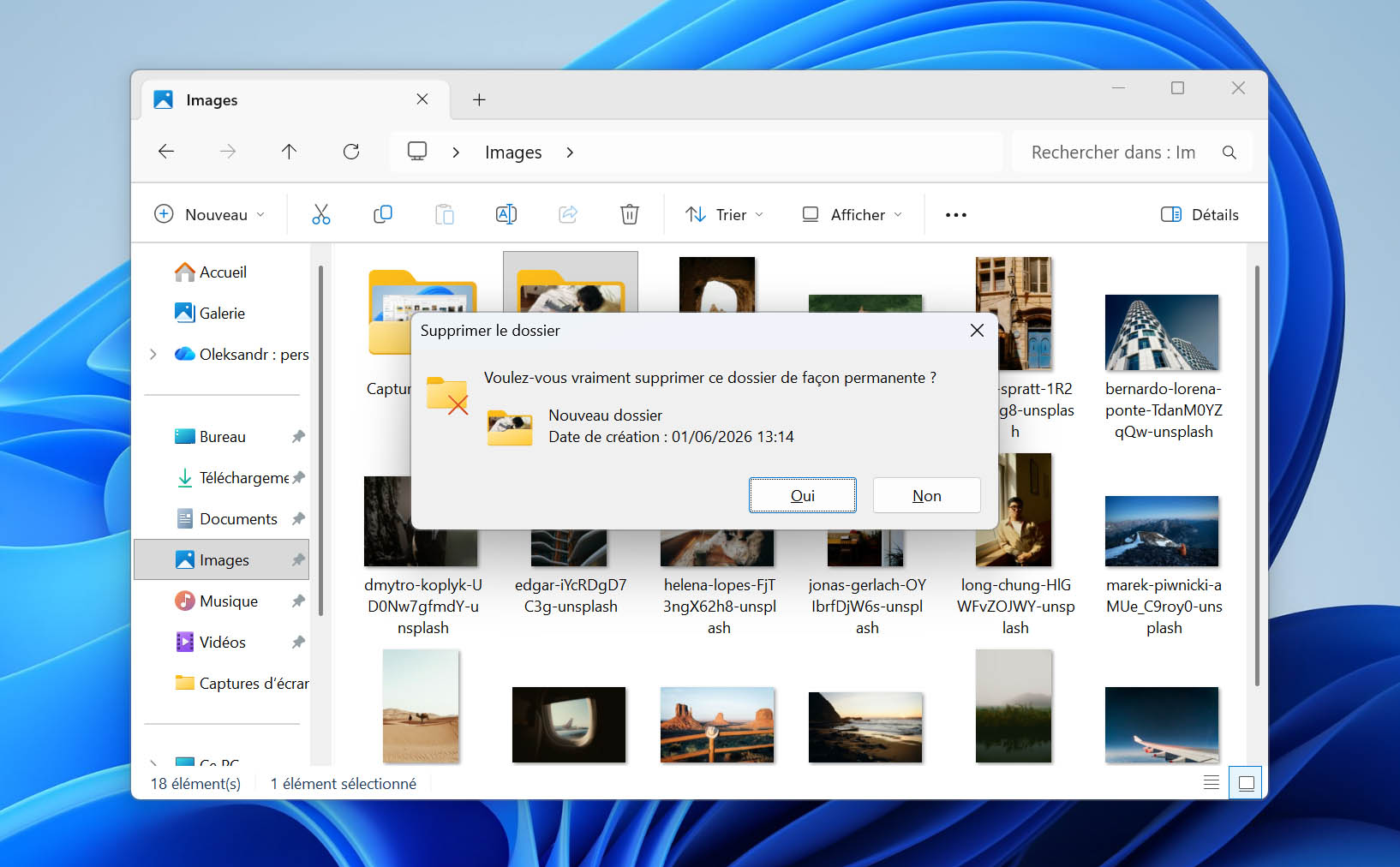1400x867 pixels.
Task: Switch to list details view icon in status bar
Action: click(x=1212, y=782)
